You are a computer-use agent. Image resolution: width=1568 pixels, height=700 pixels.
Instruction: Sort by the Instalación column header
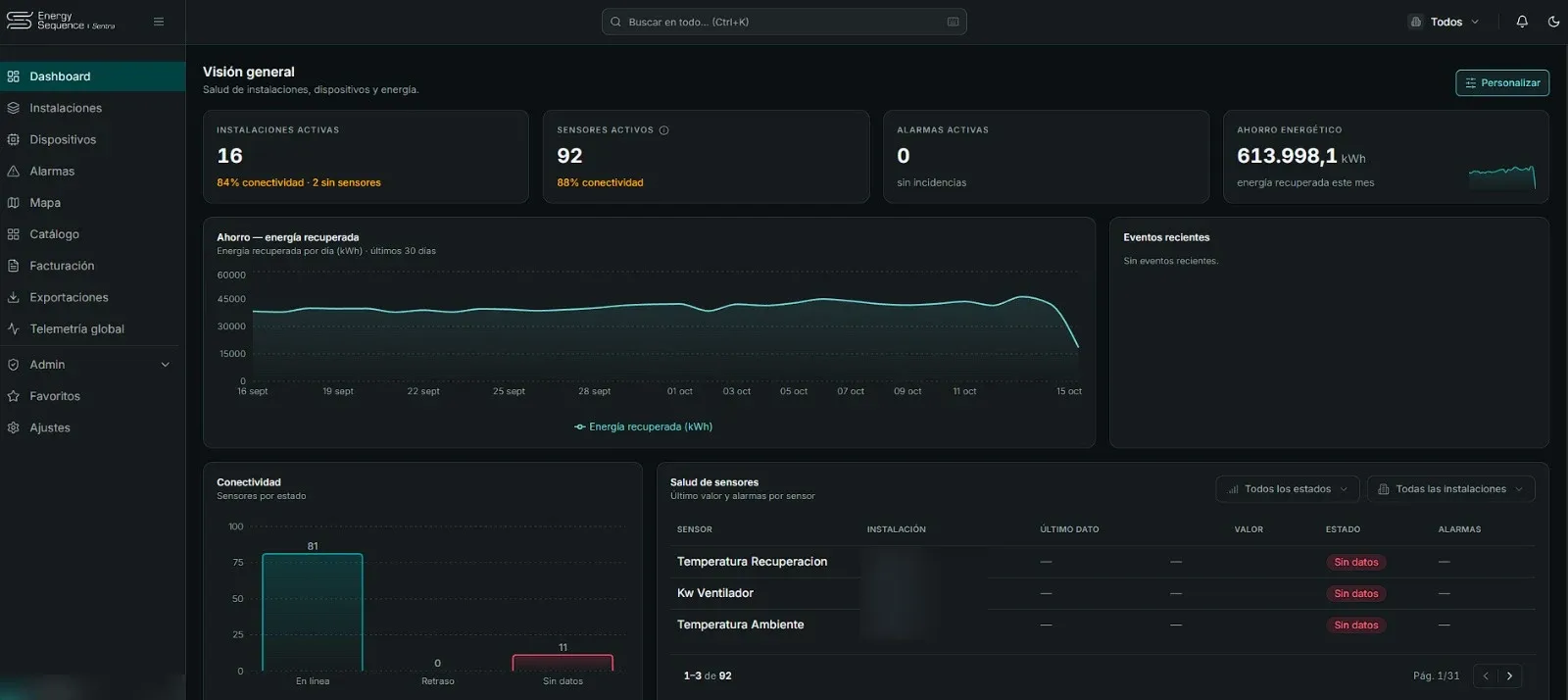(x=896, y=529)
